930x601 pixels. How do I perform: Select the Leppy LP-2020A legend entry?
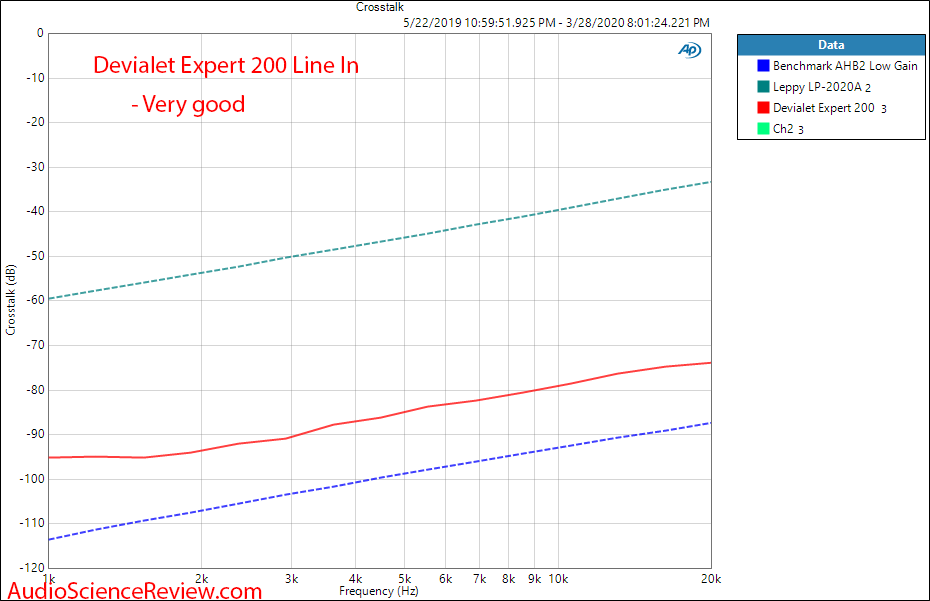click(x=814, y=87)
